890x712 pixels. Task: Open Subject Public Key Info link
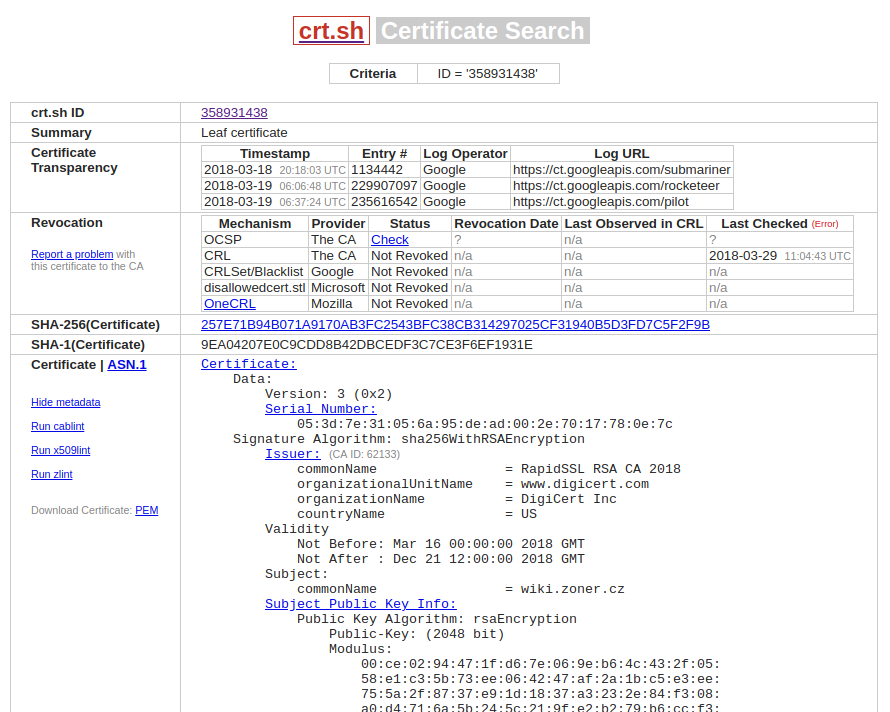360,604
